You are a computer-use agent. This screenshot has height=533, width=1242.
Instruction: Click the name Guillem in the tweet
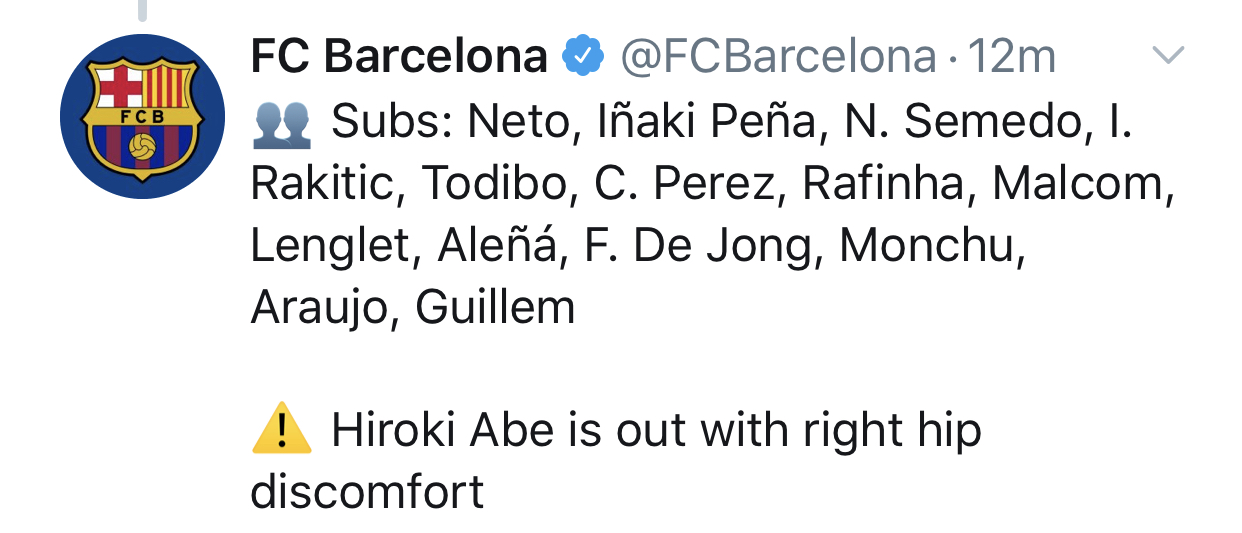(496, 308)
